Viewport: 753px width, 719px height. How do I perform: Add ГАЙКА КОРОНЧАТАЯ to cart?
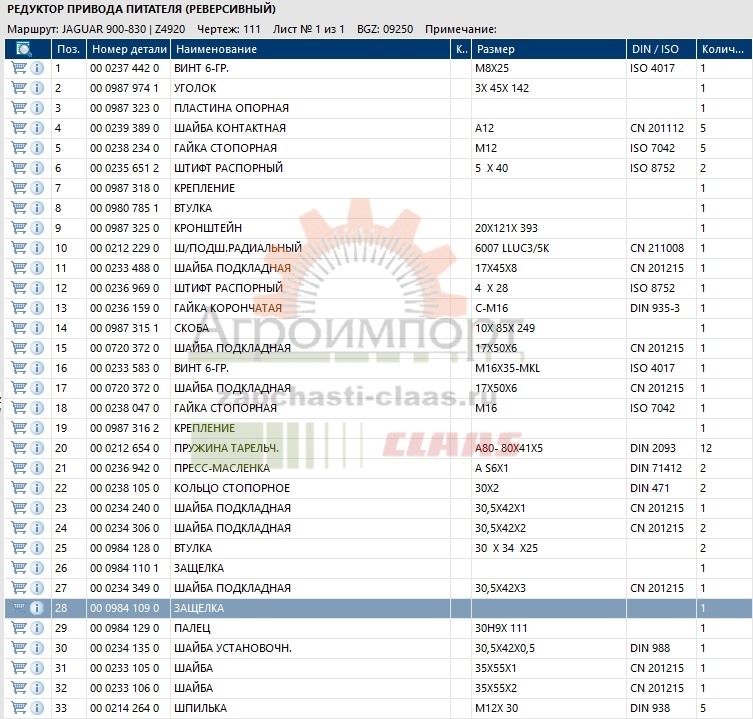click(19, 308)
